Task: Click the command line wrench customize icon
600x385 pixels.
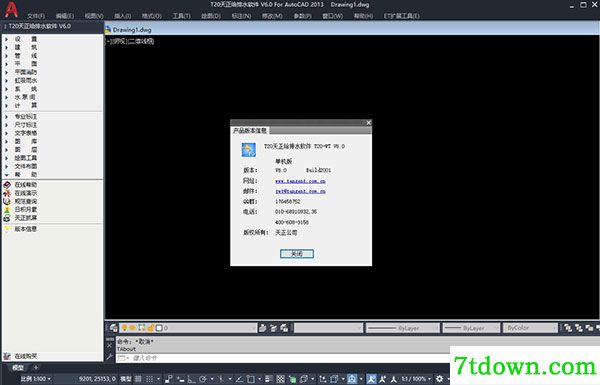Action: click(109, 357)
